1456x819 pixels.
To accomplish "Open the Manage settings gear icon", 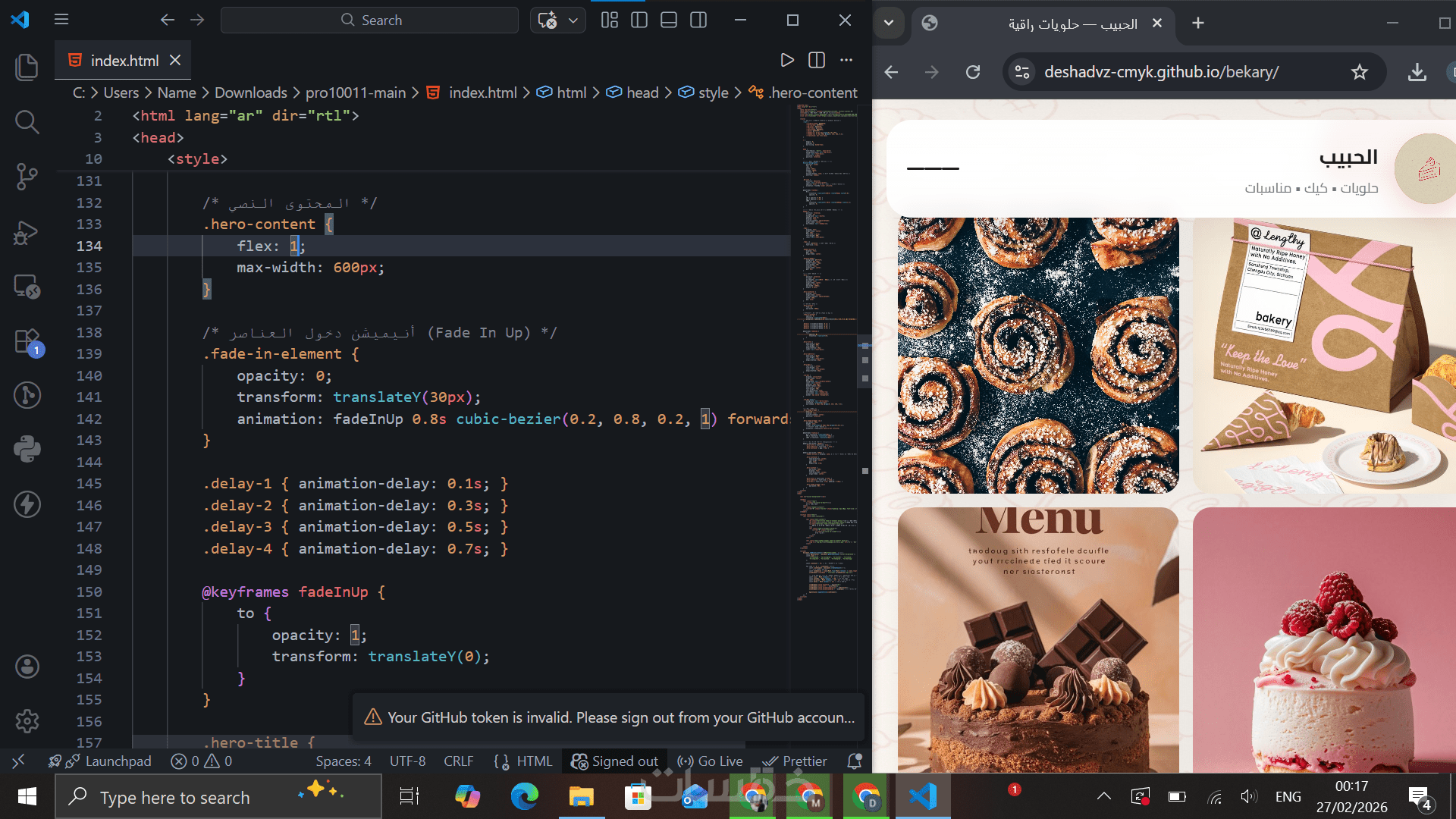I will [27, 720].
